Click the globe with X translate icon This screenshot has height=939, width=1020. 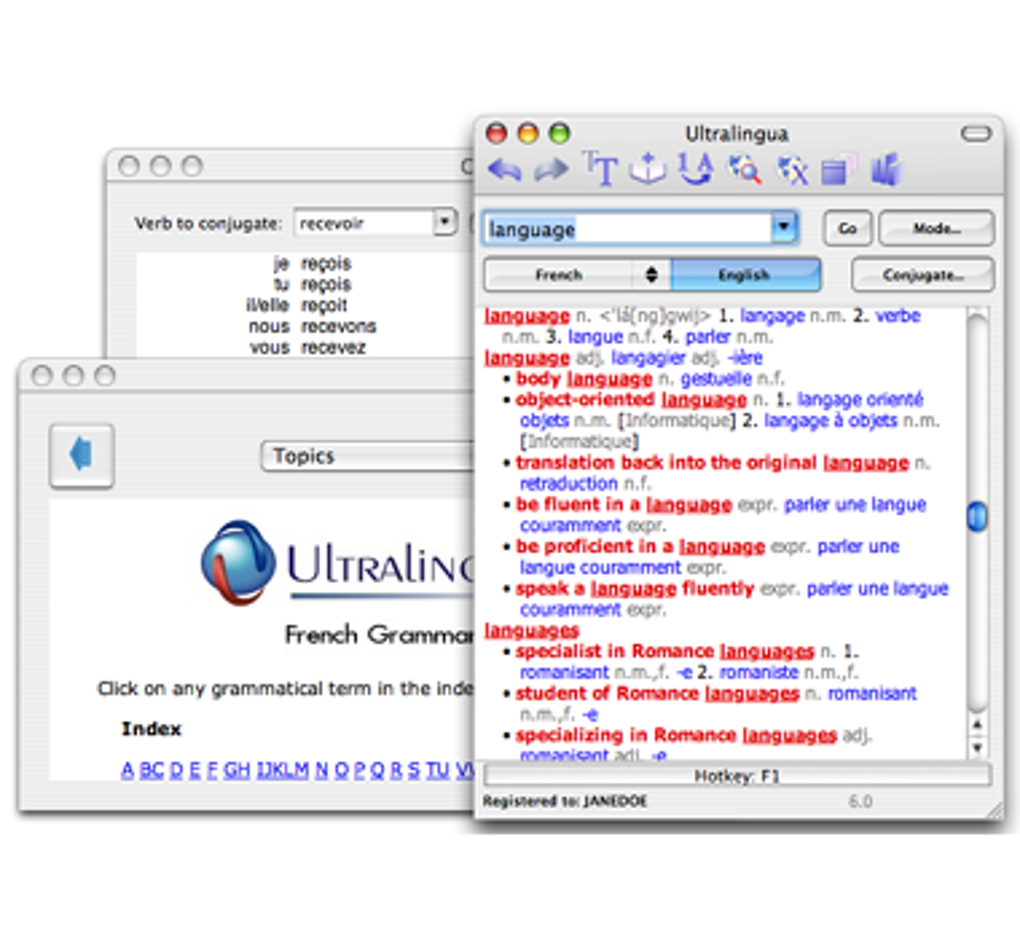(x=792, y=169)
